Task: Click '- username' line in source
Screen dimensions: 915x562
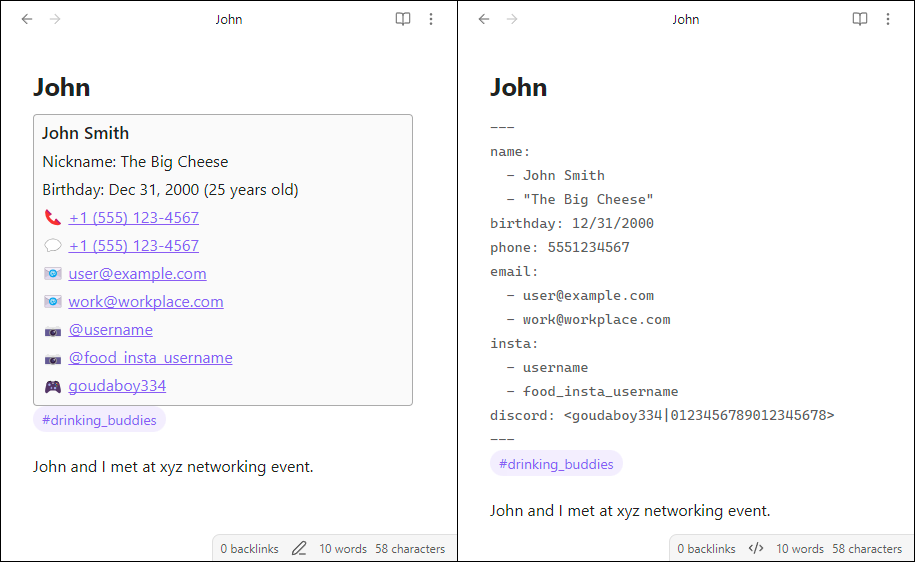Action: coord(547,368)
